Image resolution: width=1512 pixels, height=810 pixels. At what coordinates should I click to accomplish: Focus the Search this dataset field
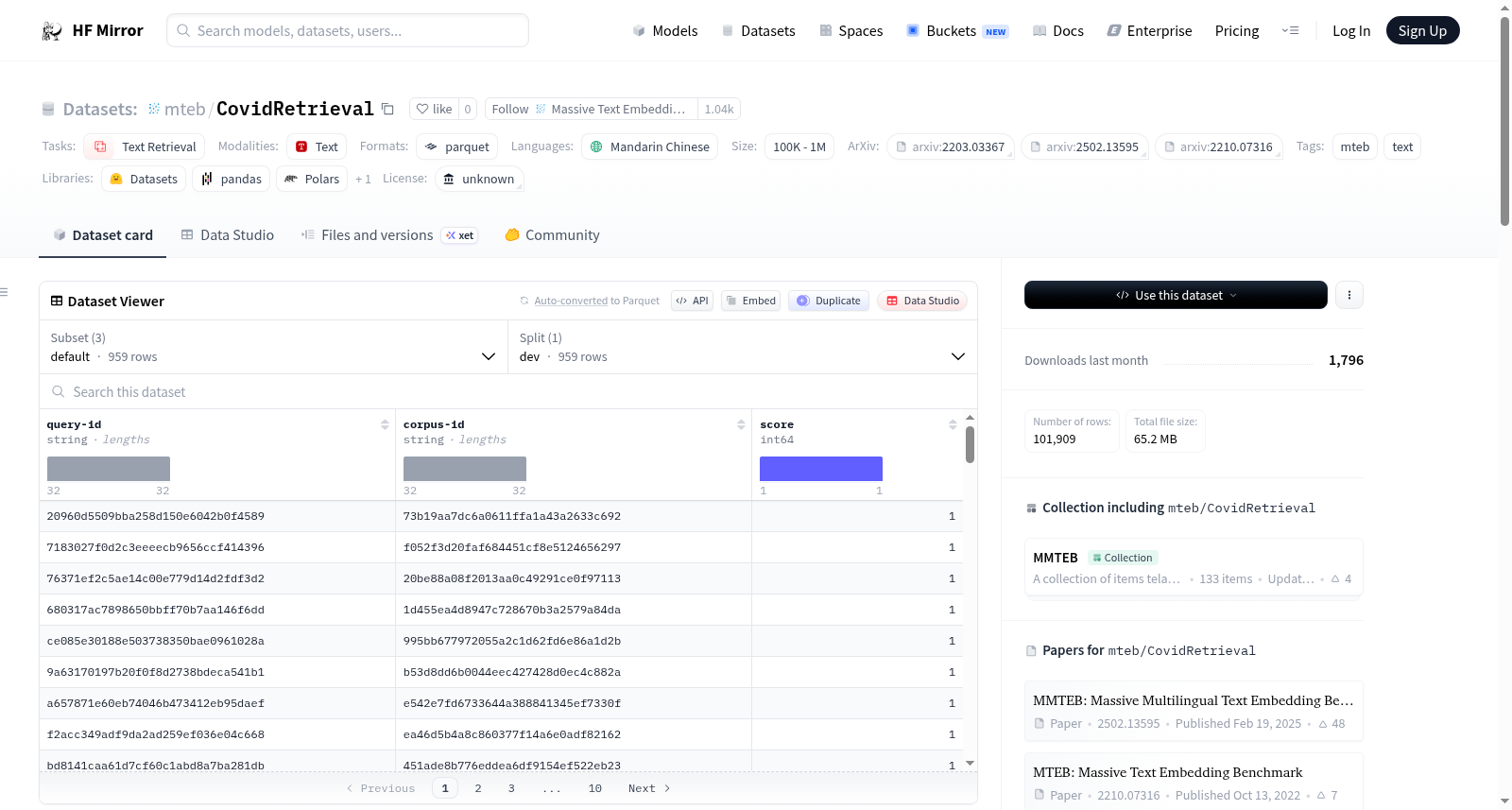508,391
